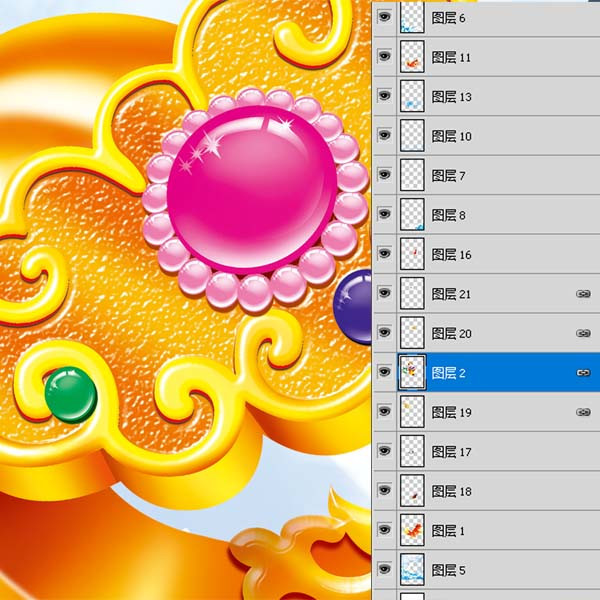Click the large magenta gem on canvas

coord(252,189)
